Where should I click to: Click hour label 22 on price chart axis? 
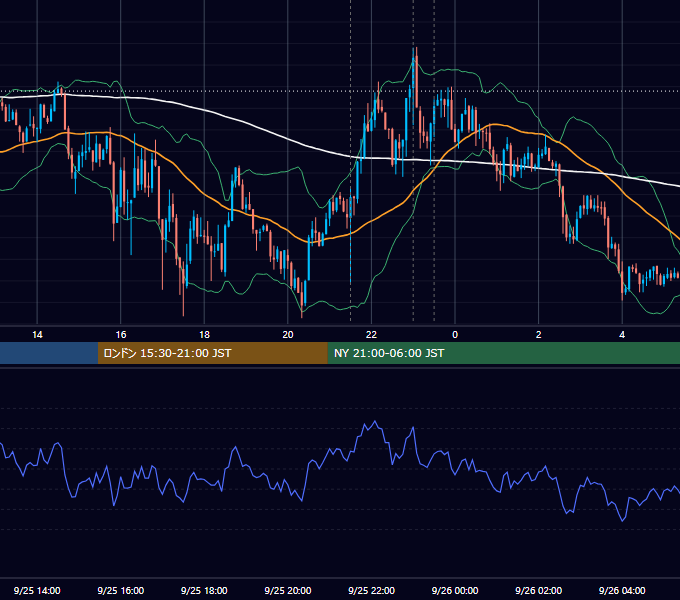click(x=371, y=335)
